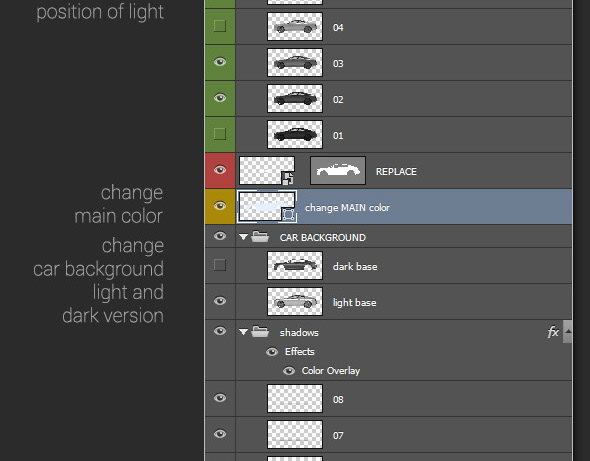590x461 pixels.
Task: Click the shadows group folder icon
Action: click(x=260, y=332)
